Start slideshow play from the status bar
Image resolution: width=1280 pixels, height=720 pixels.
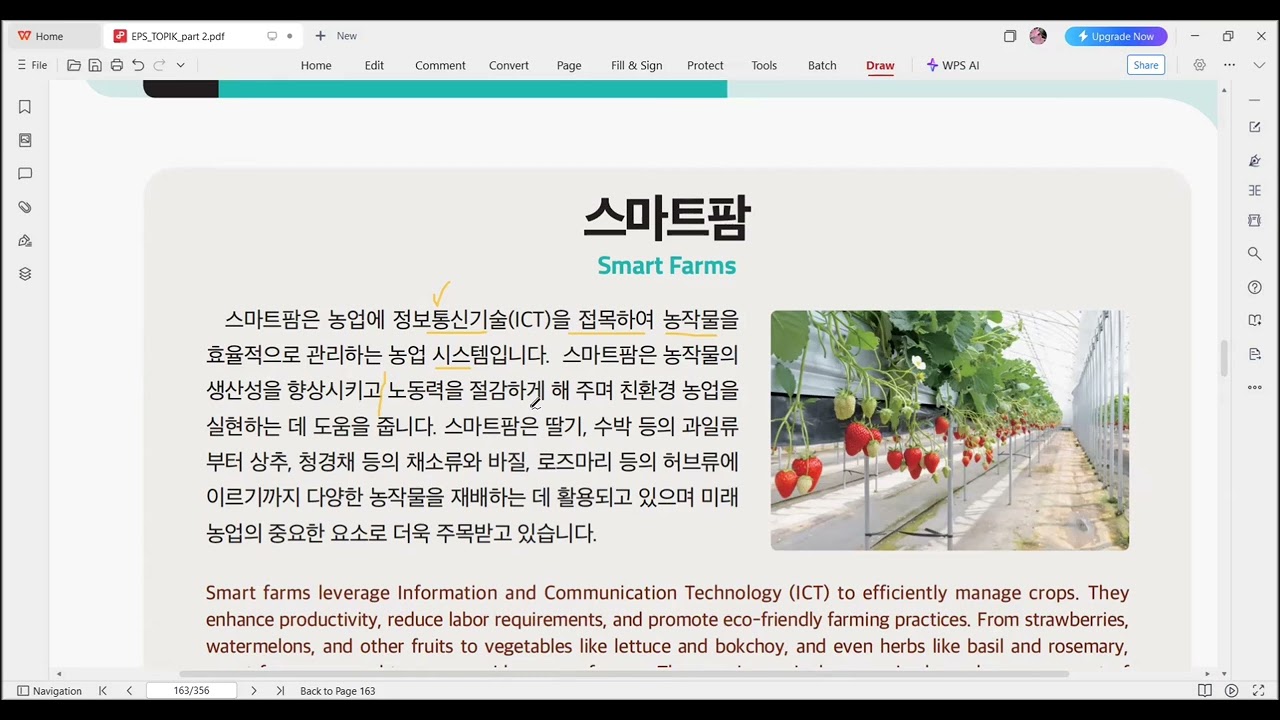pos(1232,691)
